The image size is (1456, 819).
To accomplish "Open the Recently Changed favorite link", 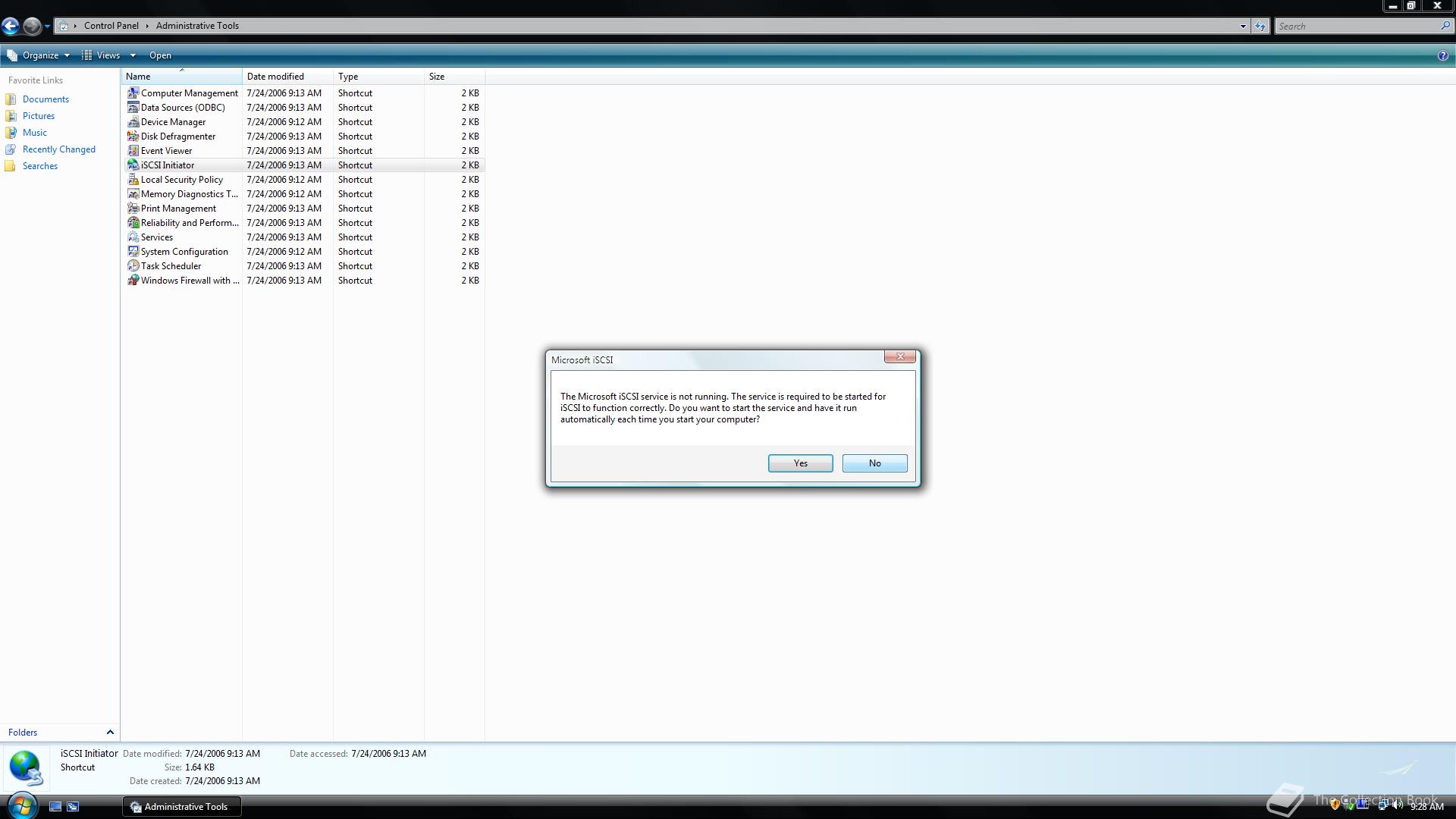I will pos(58,149).
